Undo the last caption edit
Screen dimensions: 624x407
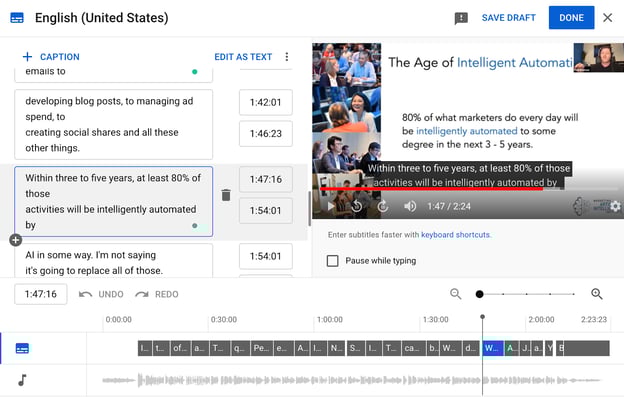click(x=101, y=294)
